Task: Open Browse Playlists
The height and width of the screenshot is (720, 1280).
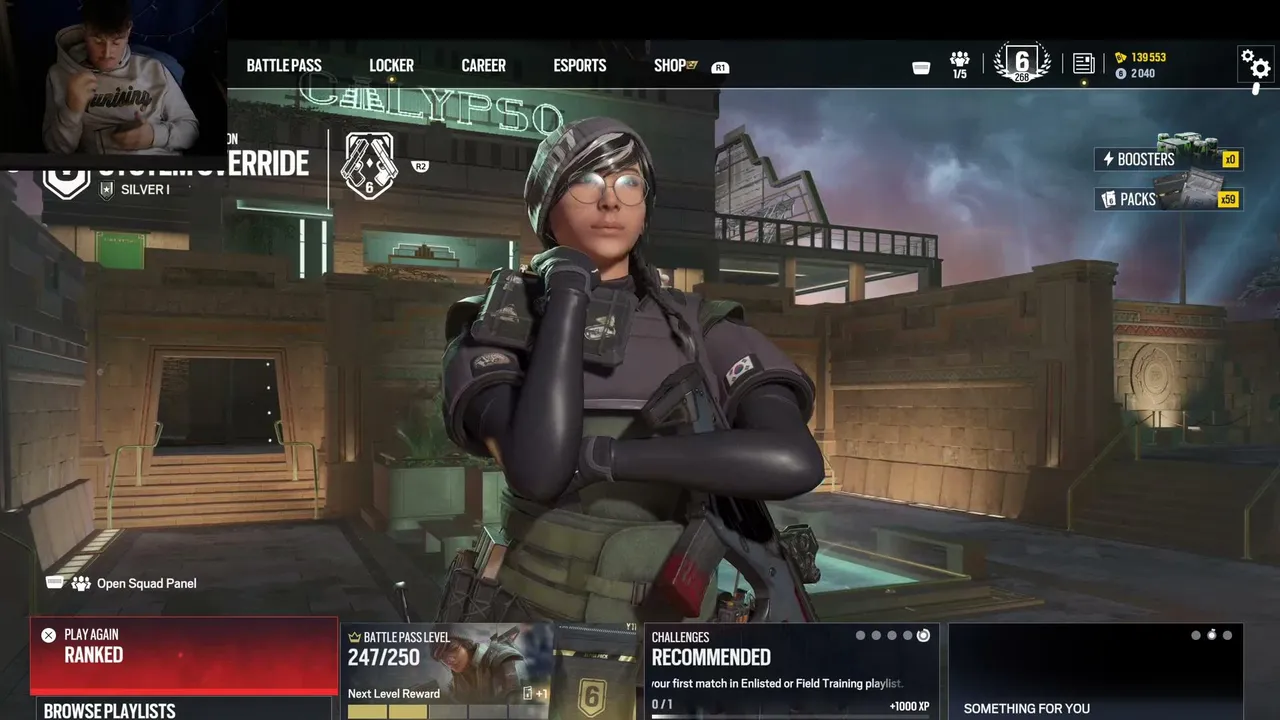Action: click(184, 710)
